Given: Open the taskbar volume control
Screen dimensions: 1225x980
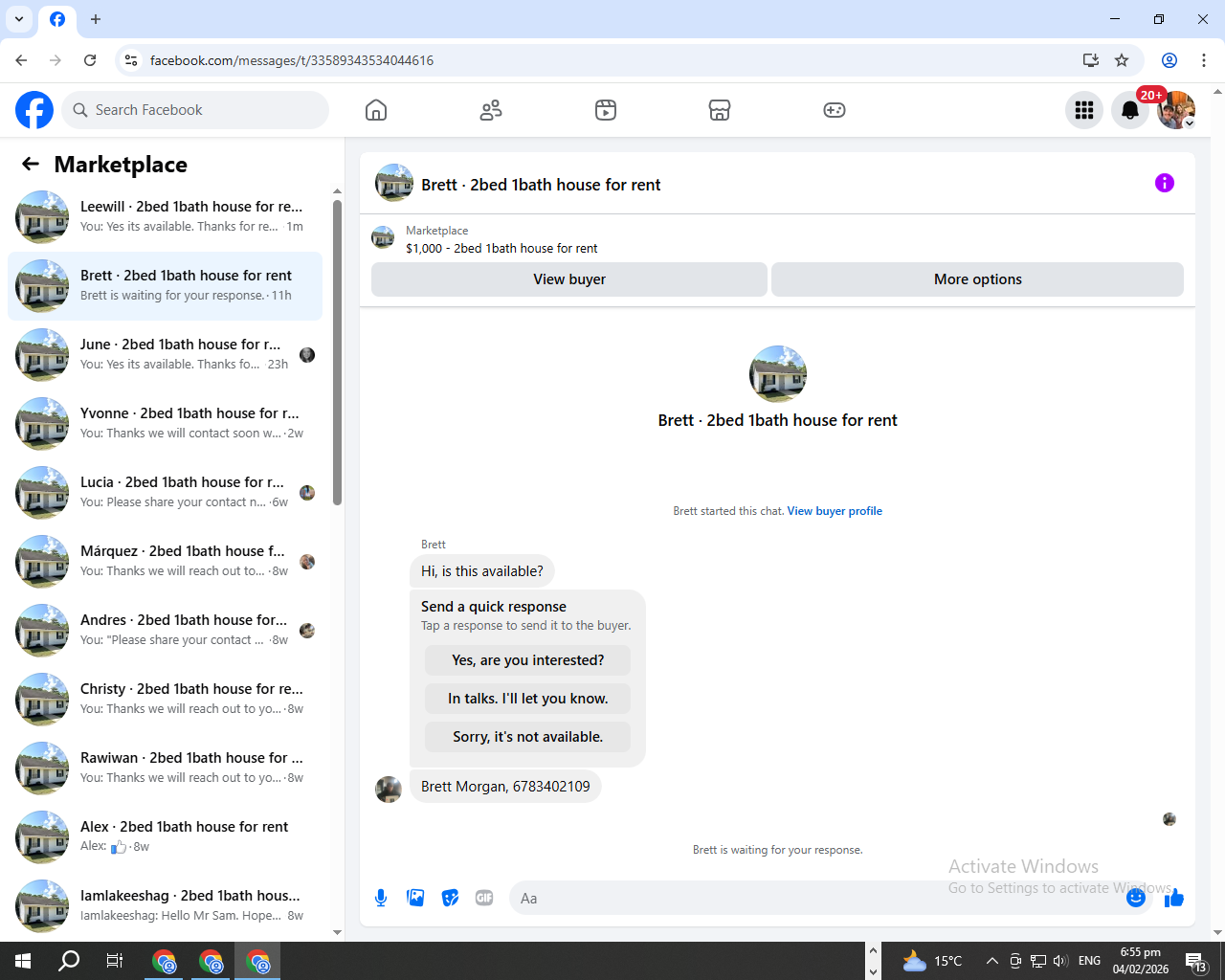Looking at the screenshot, I should click(1060, 961).
